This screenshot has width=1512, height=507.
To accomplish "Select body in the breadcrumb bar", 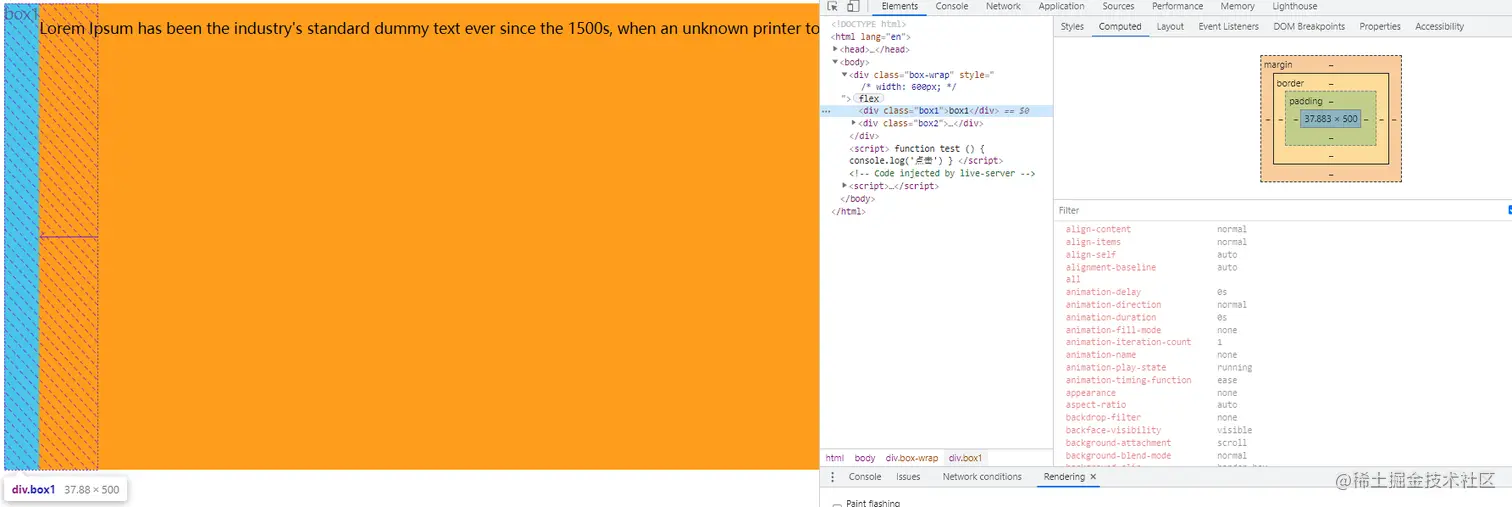I will 864,458.
